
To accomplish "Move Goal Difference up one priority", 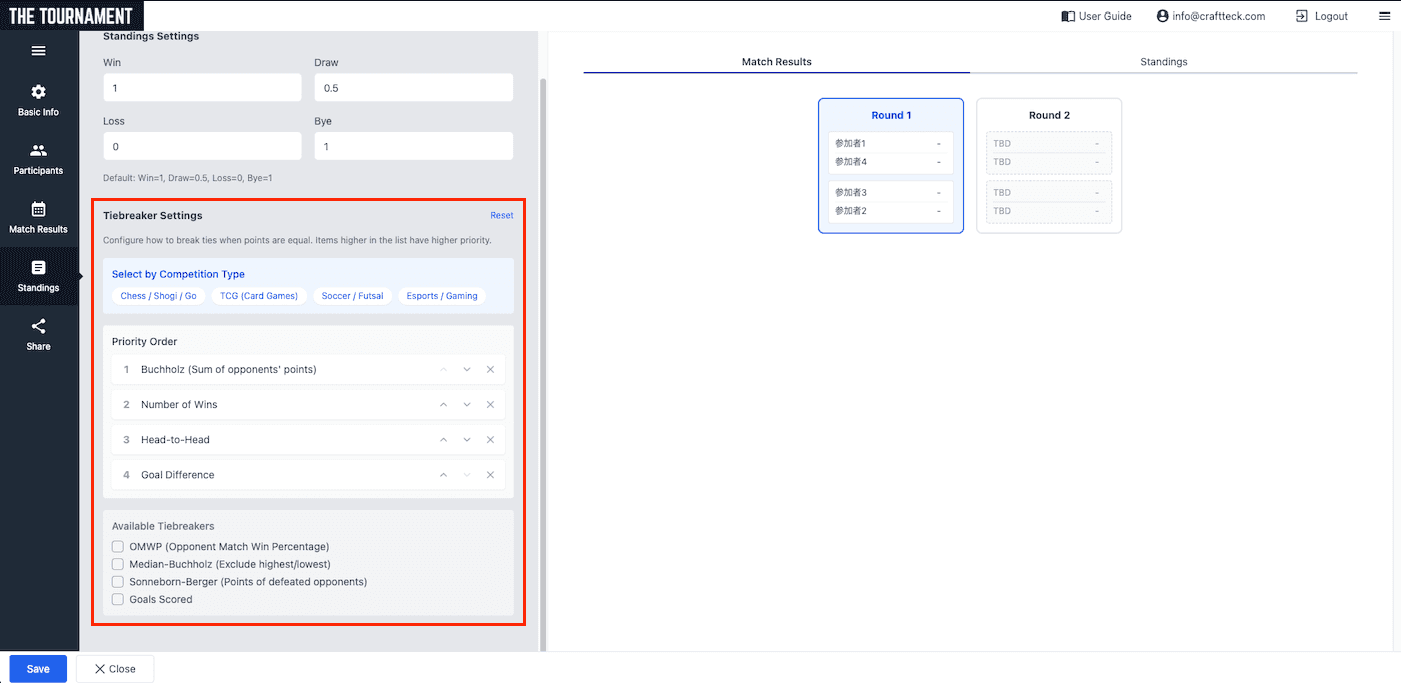I will [x=443, y=475].
